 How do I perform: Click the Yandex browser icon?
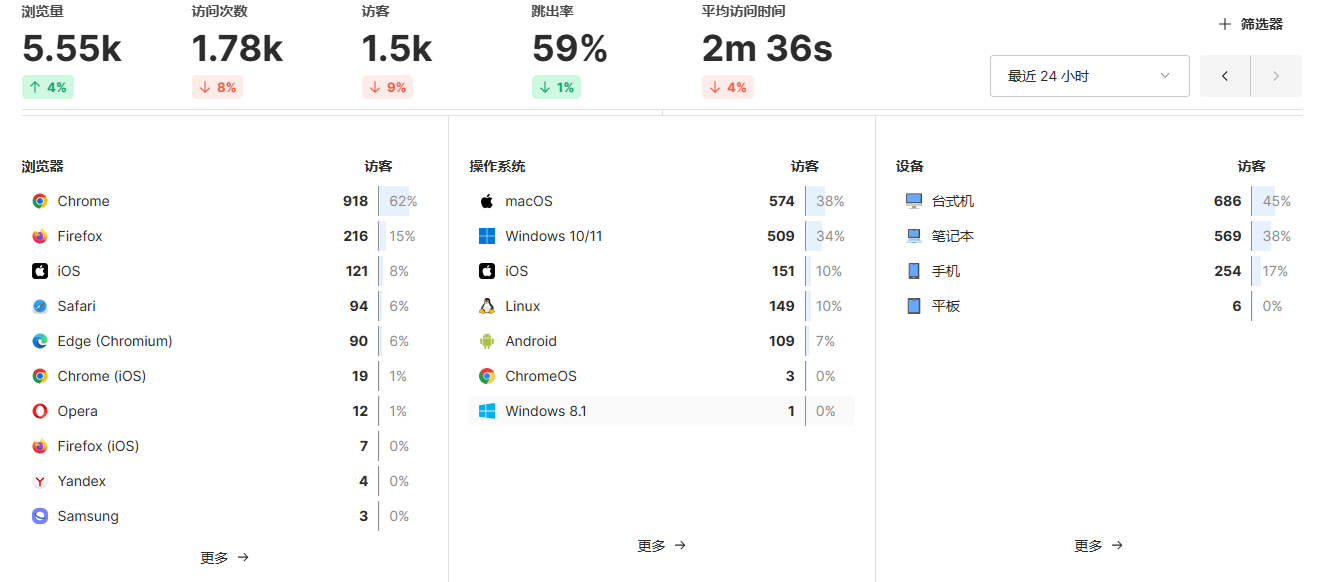pos(40,481)
